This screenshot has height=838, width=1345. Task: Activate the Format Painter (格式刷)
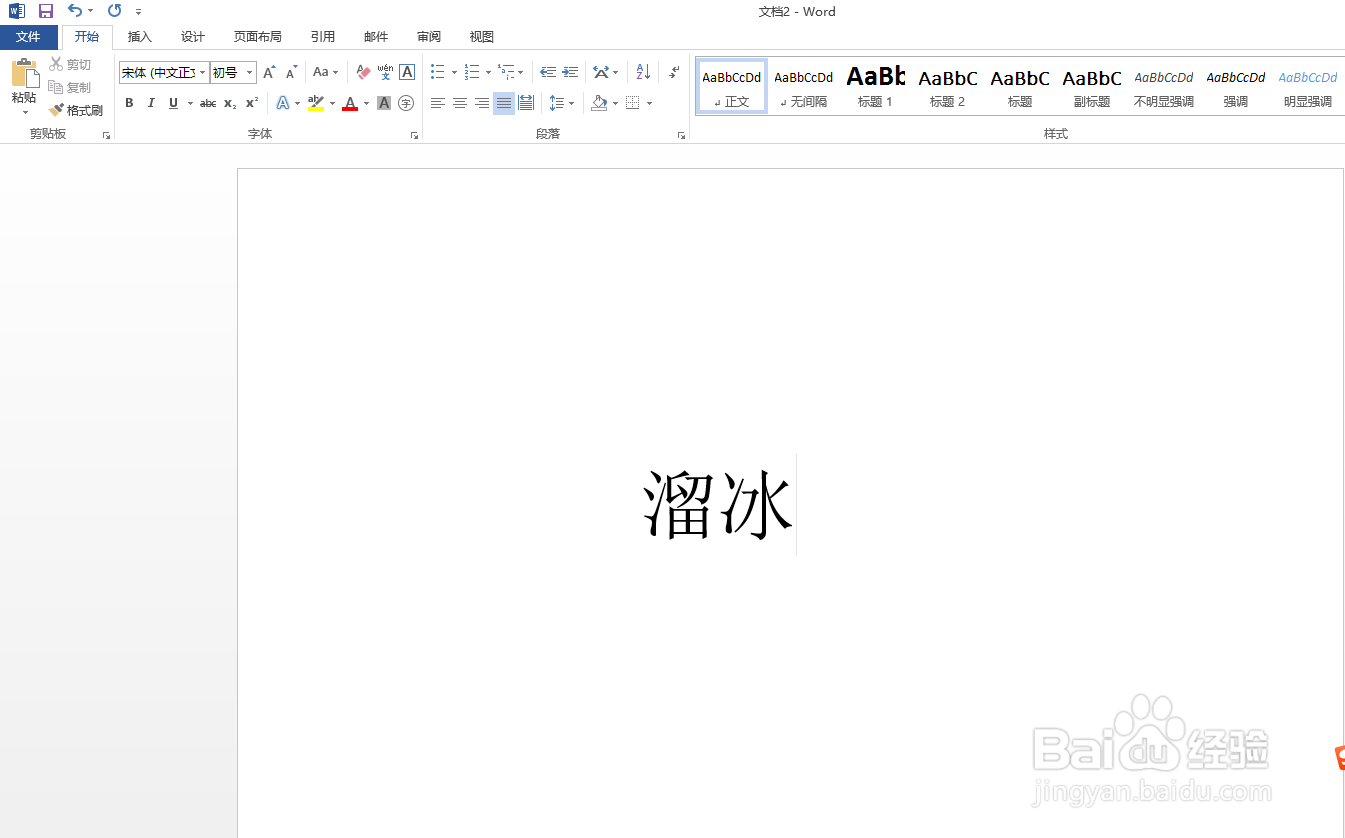point(76,110)
